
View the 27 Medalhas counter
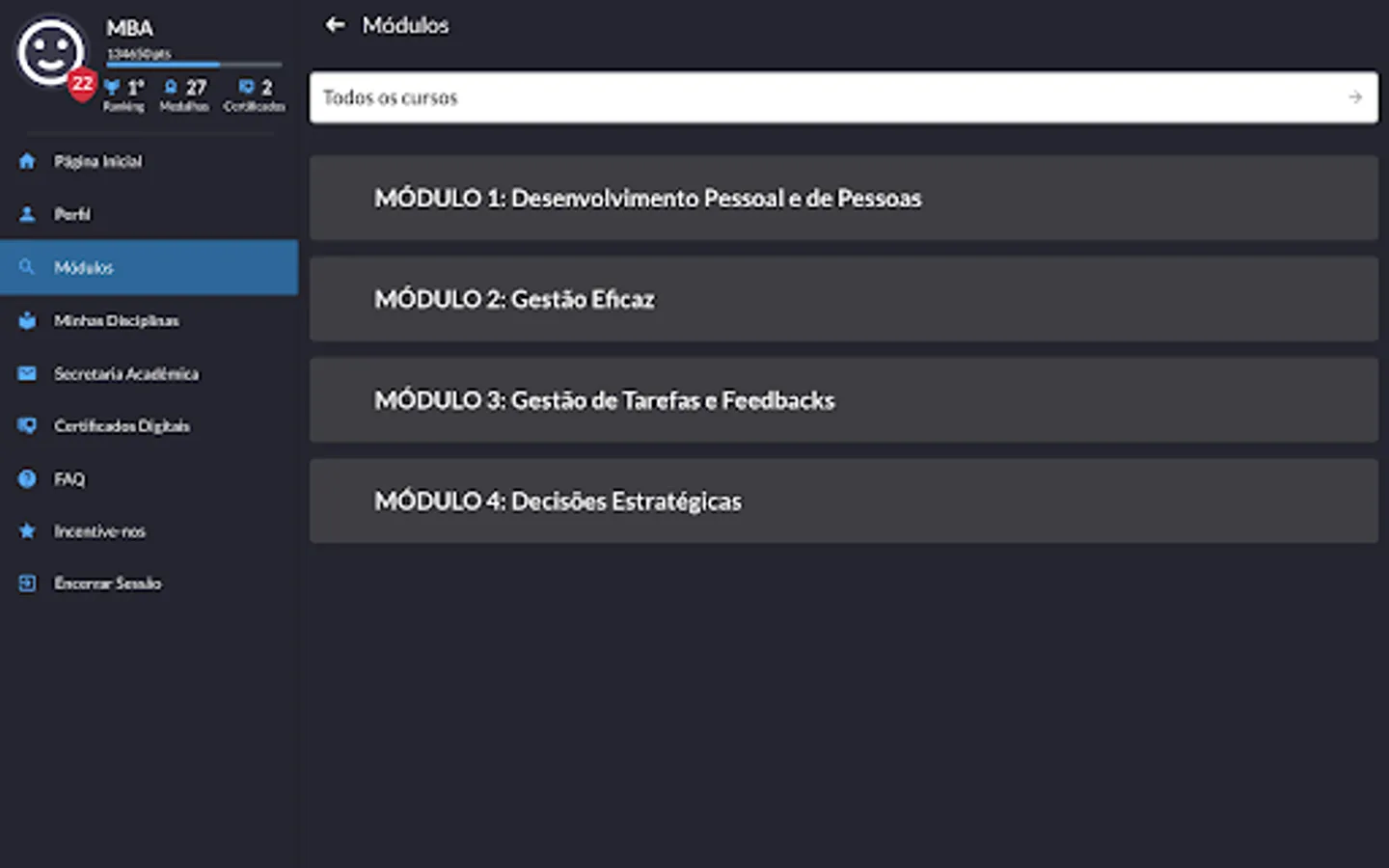pos(184,94)
